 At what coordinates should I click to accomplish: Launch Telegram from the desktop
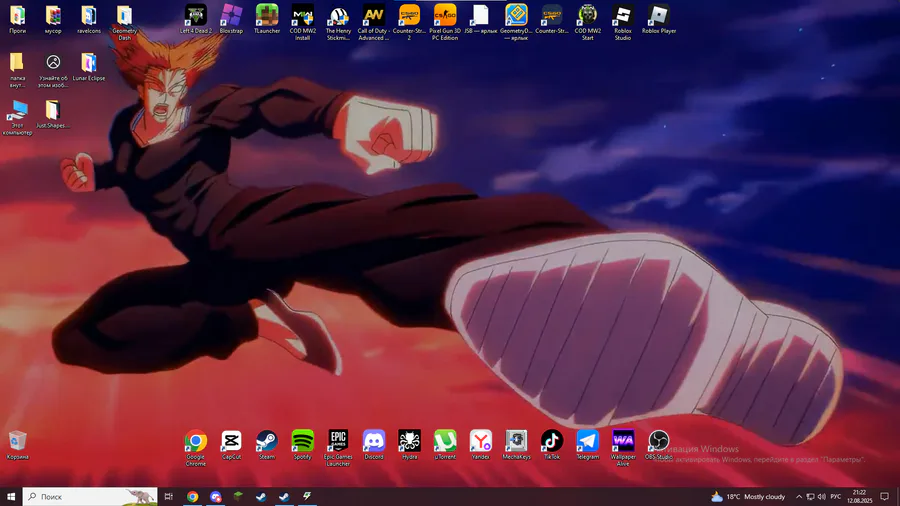(x=587, y=445)
